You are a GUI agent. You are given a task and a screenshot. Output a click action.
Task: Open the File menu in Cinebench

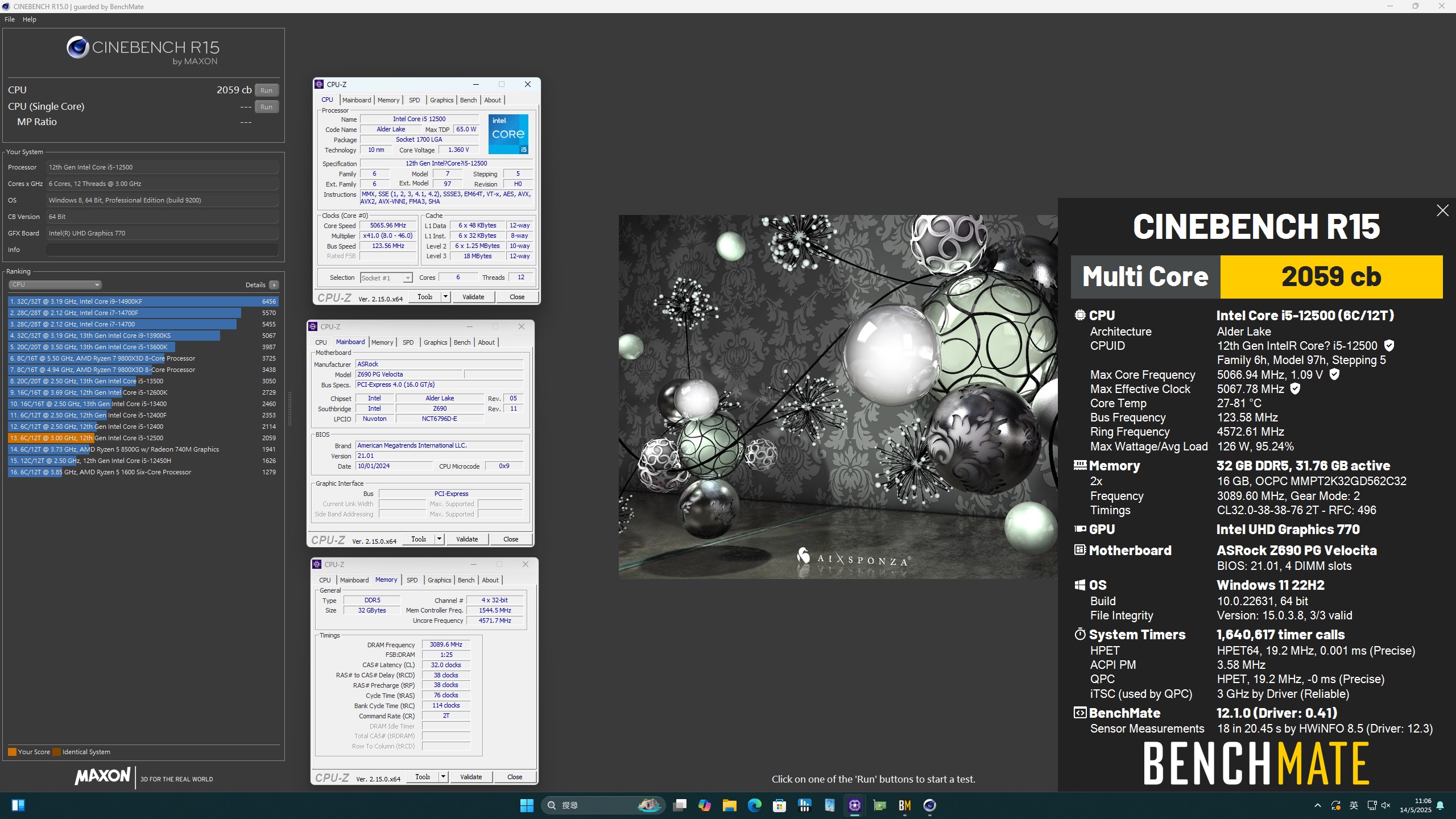(x=10, y=19)
